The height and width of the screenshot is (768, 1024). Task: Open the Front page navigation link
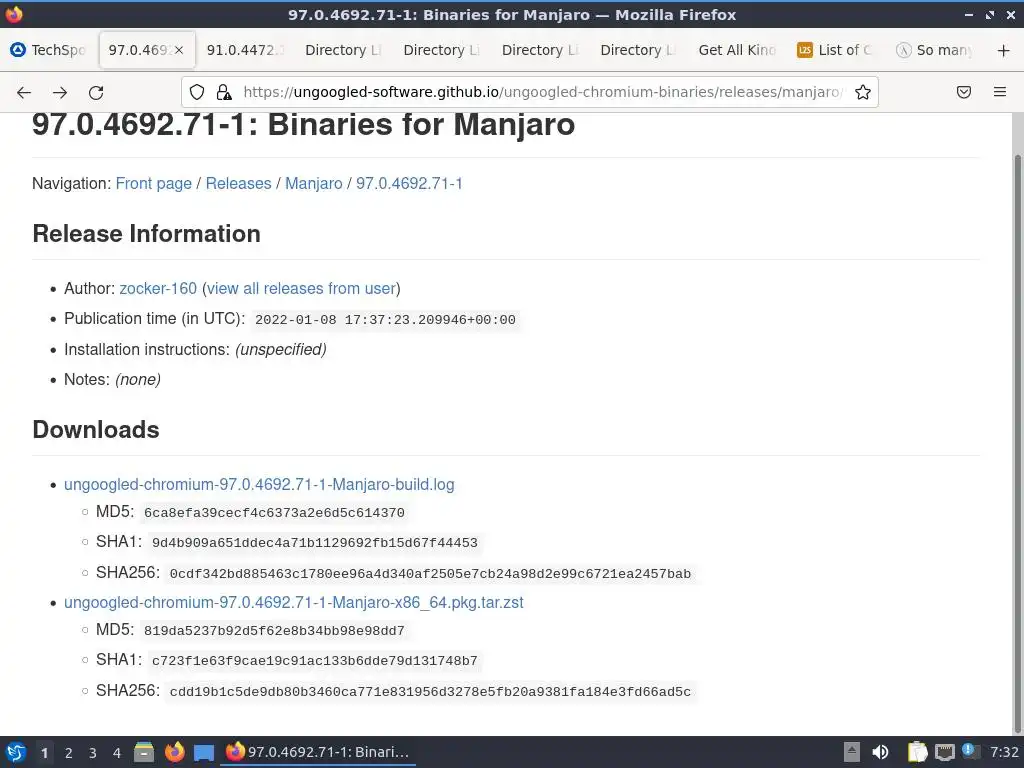(153, 184)
